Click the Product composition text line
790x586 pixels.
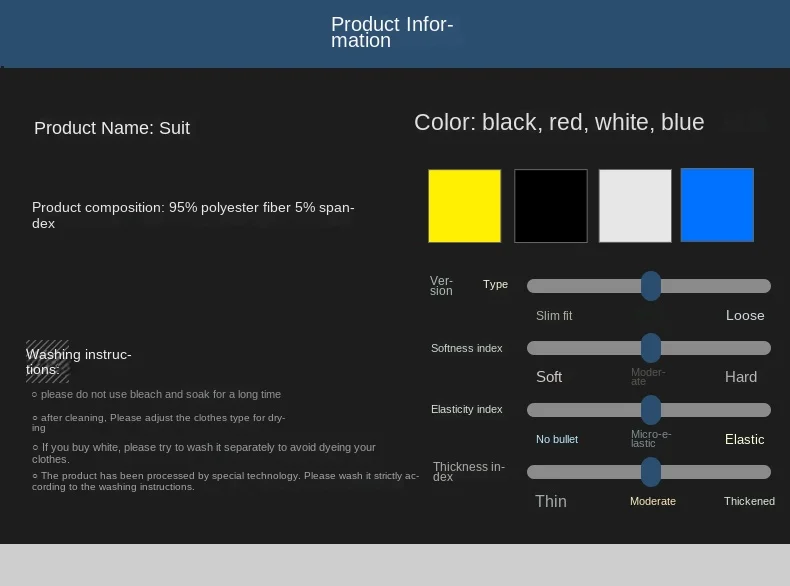[193, 208]
